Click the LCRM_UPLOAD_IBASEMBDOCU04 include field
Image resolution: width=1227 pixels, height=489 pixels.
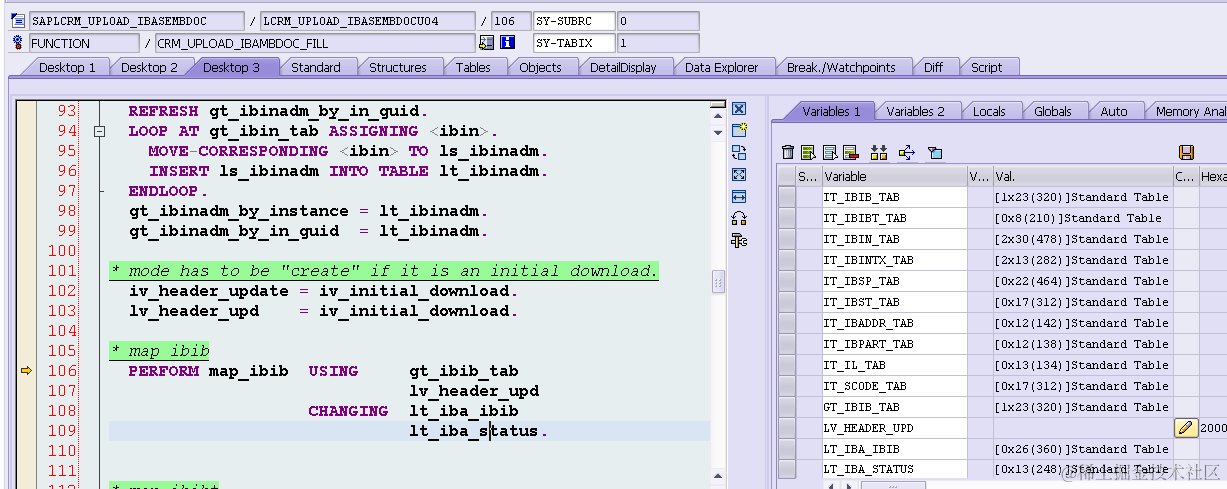tap(367, 21)
